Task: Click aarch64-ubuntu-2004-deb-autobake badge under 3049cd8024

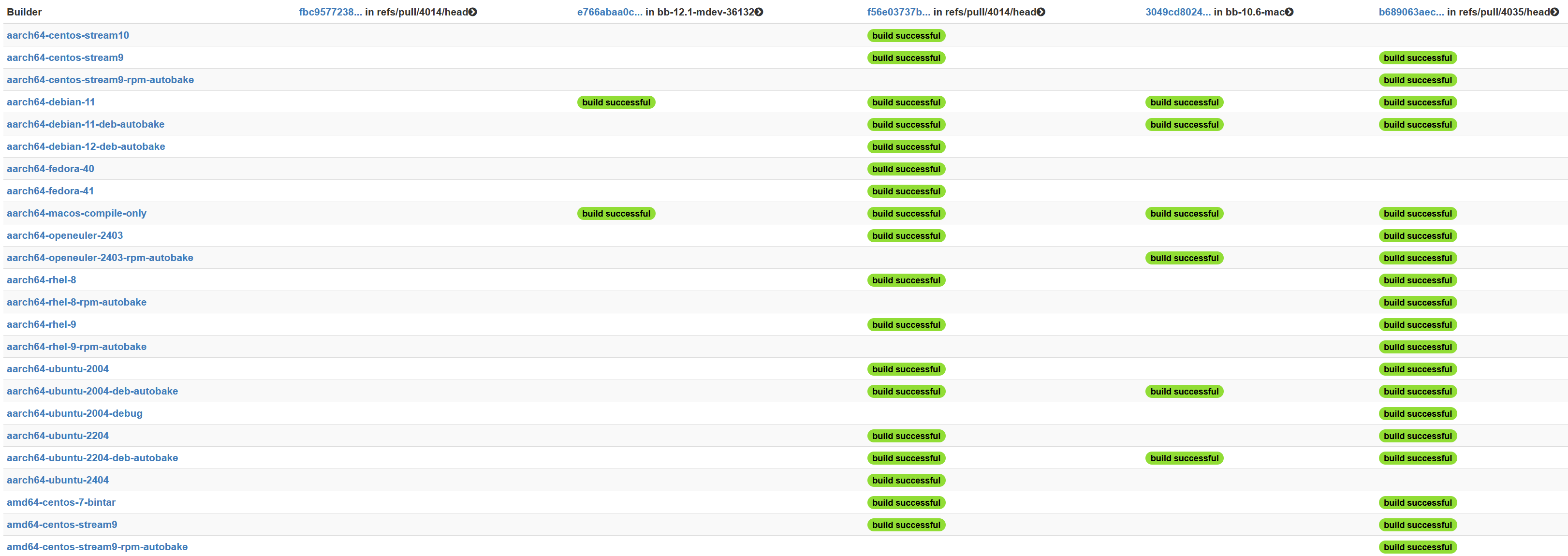Action: click(x=1185, y=392)
